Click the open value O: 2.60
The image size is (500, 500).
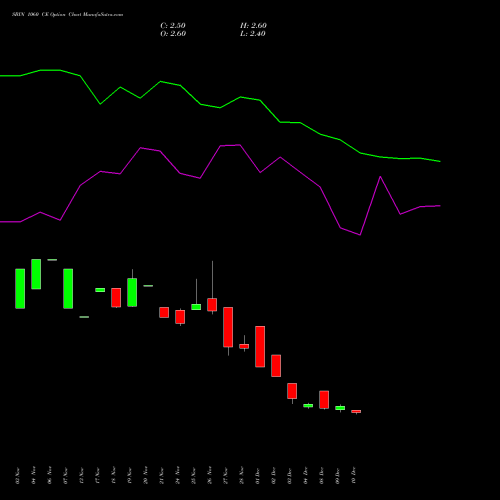coord(173,33)
